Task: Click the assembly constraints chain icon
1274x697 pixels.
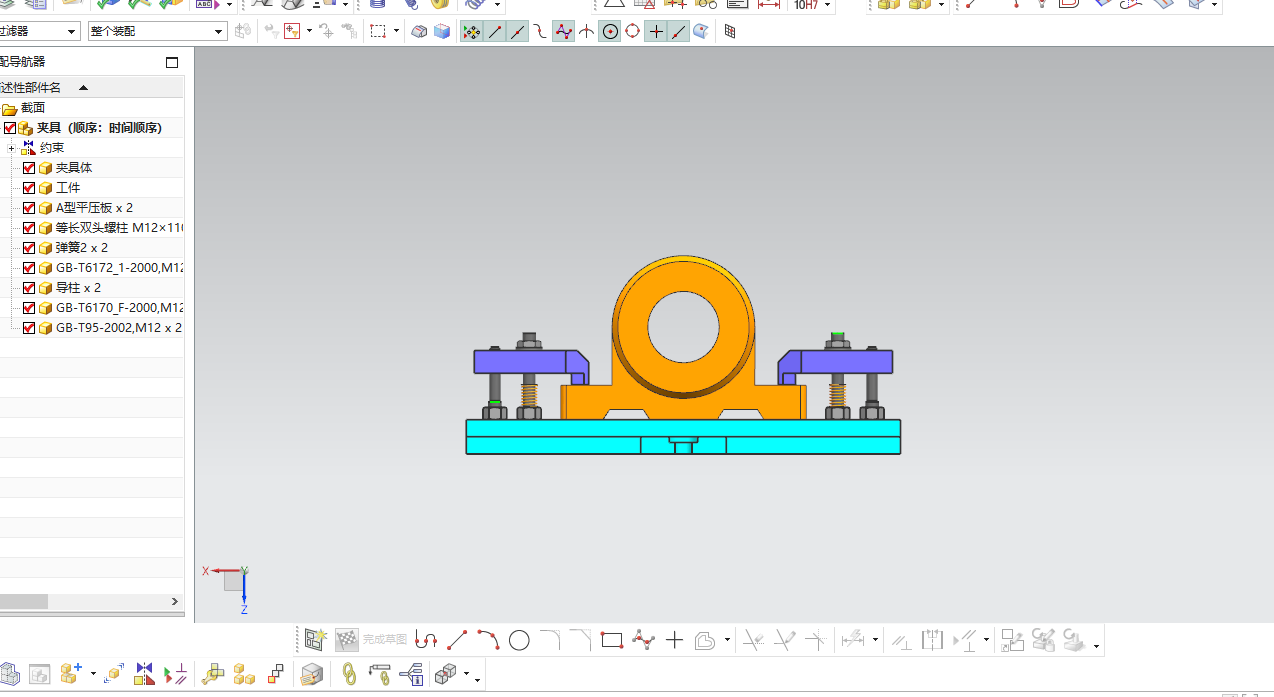Action: click(349, 675)
